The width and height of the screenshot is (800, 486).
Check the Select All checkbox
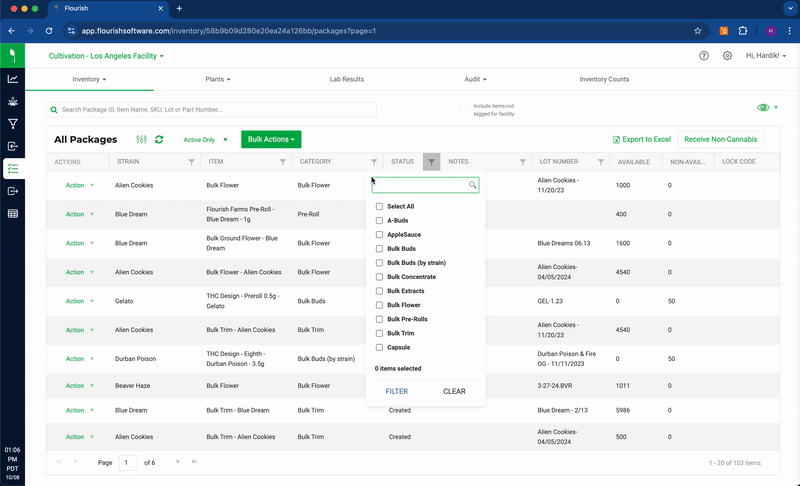click(379, 207)
